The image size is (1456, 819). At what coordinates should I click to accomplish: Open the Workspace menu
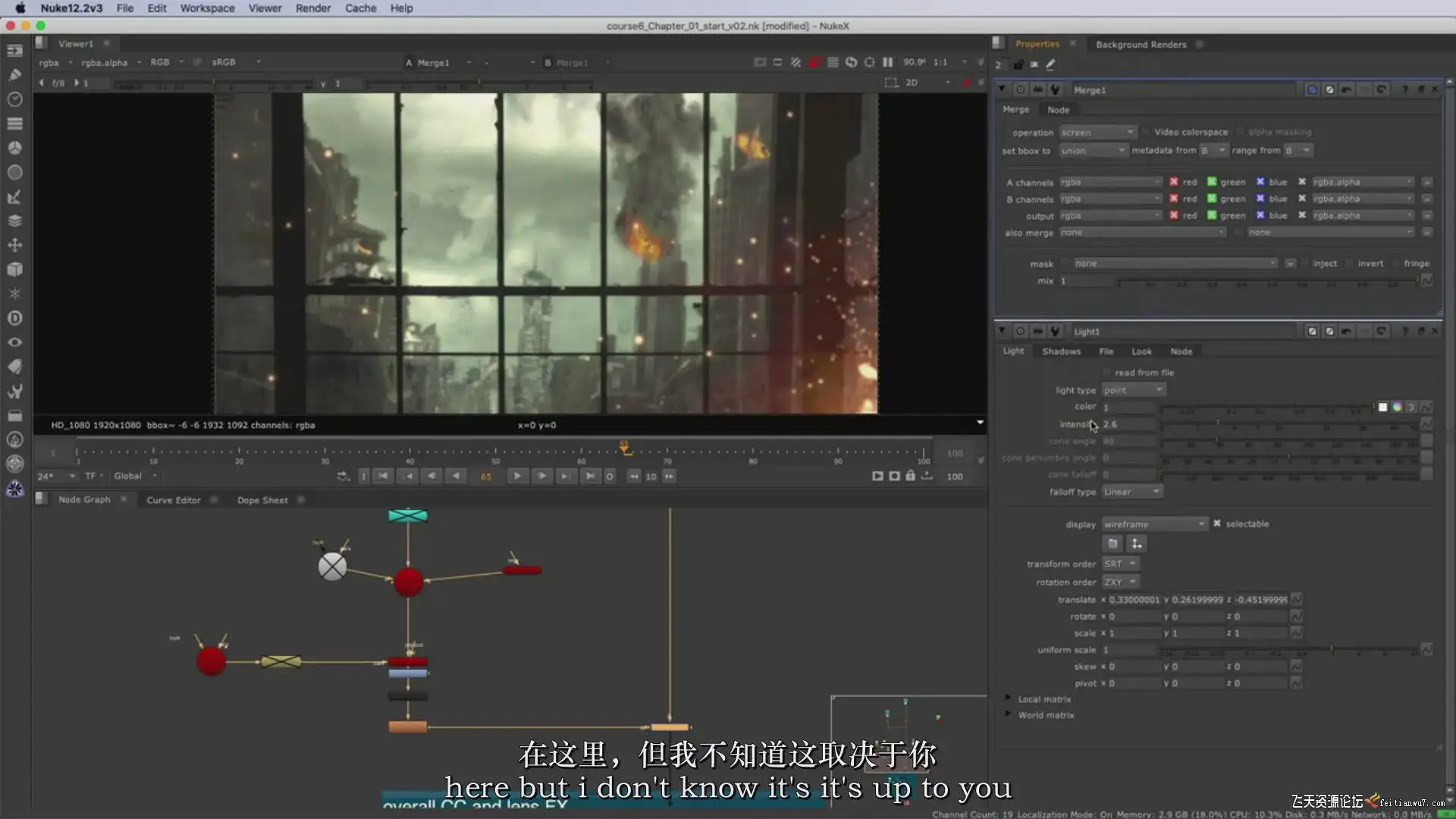click(x=207, y=8)
